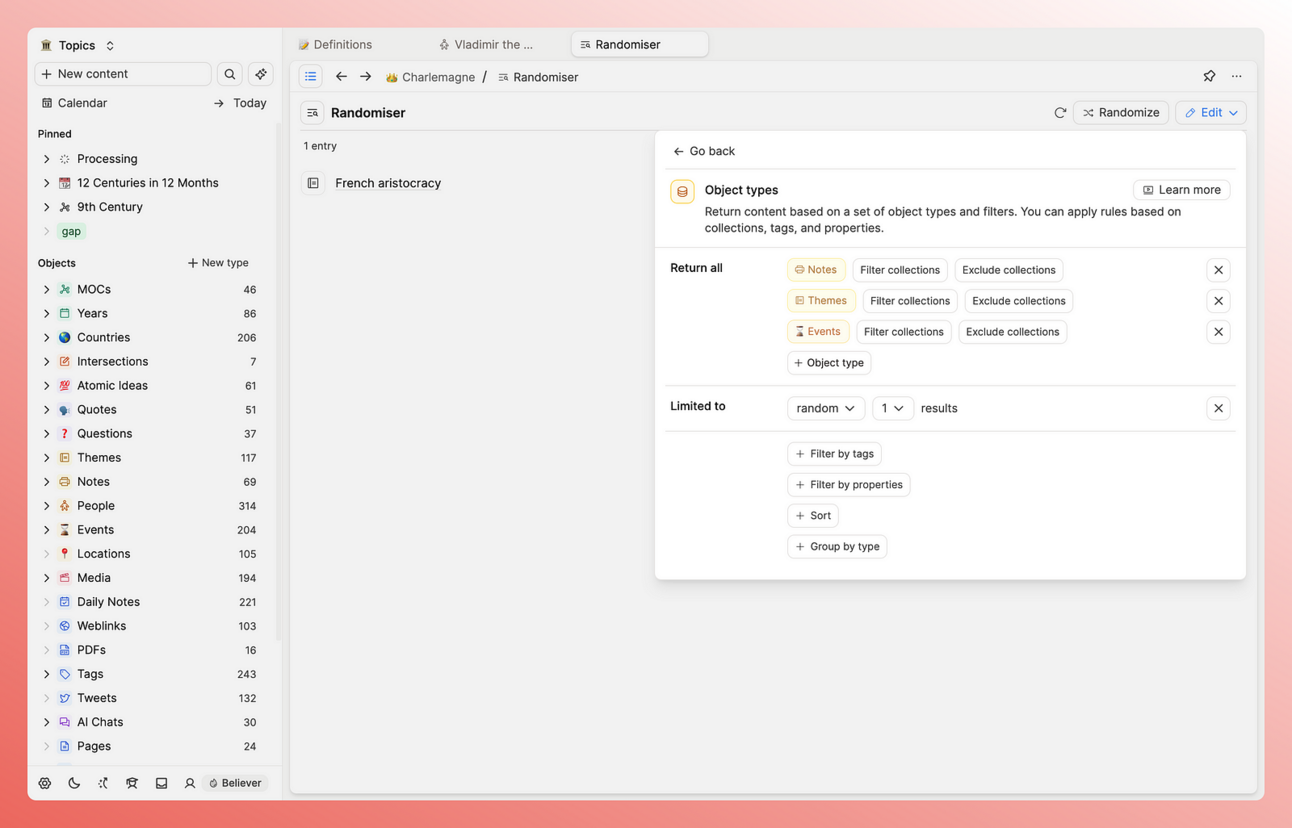The width and height of the screenshot is (1292, 828).
Task: Open sidebar search
Action: tap(229, 74)
